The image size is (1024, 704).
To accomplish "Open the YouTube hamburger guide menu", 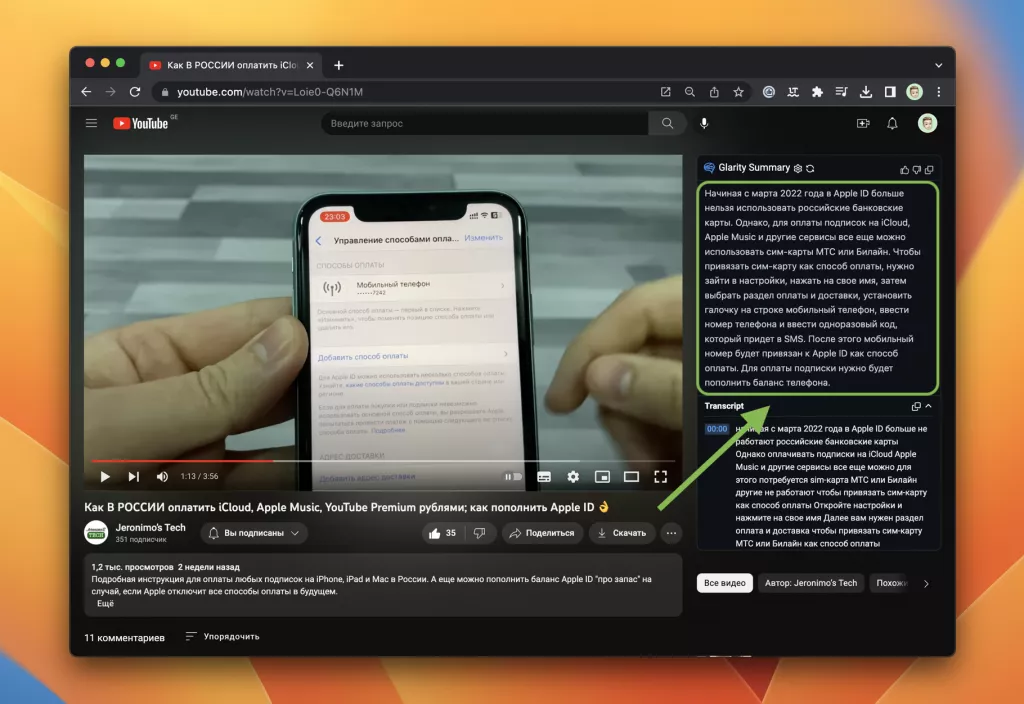I will pos(91,123).
